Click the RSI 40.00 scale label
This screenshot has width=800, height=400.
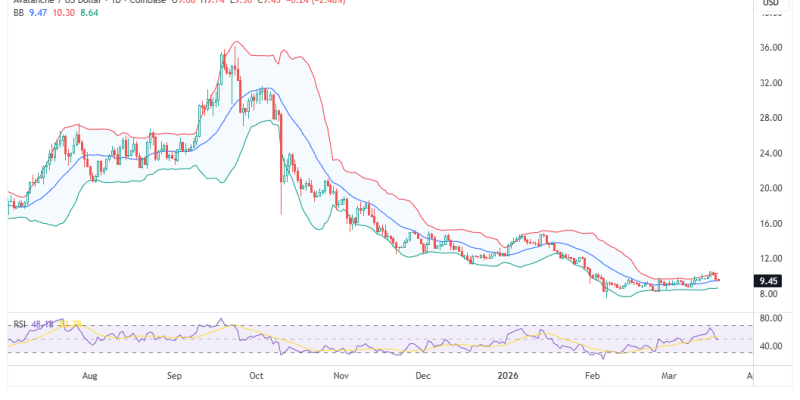click(x=770, y=347)
